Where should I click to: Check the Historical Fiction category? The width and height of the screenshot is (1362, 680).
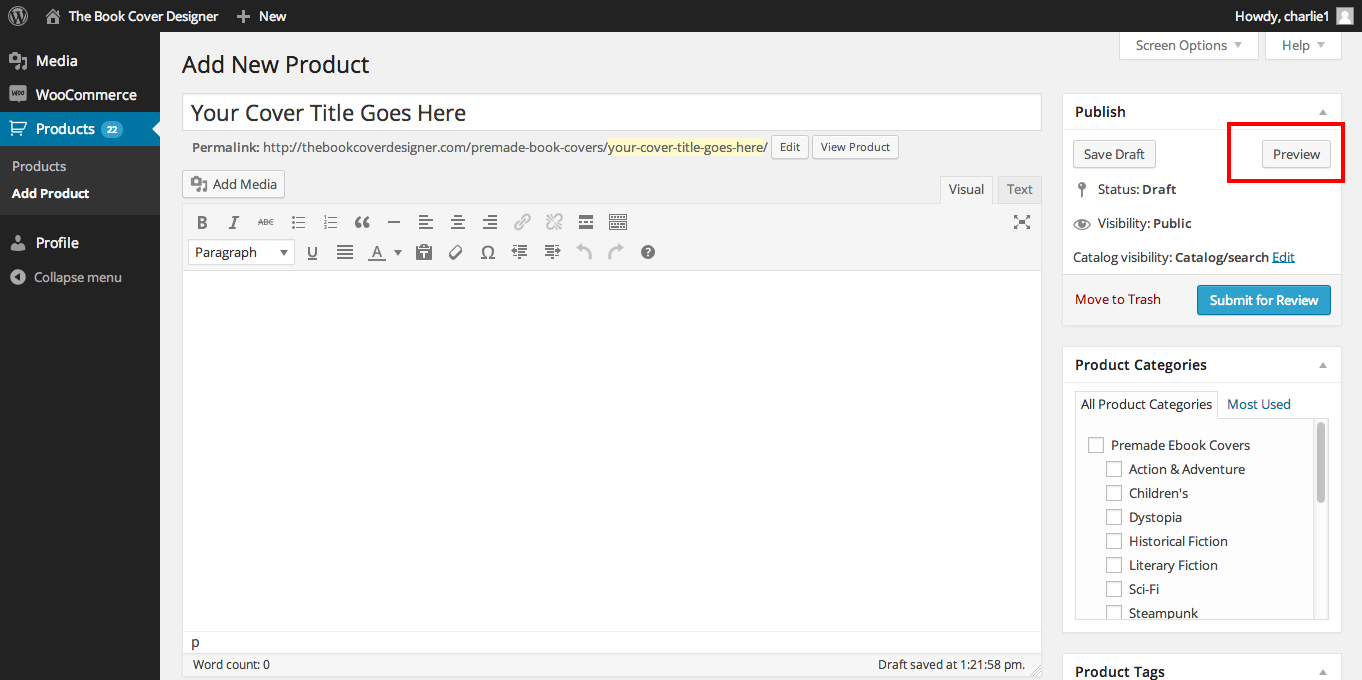pos(1114,541)
